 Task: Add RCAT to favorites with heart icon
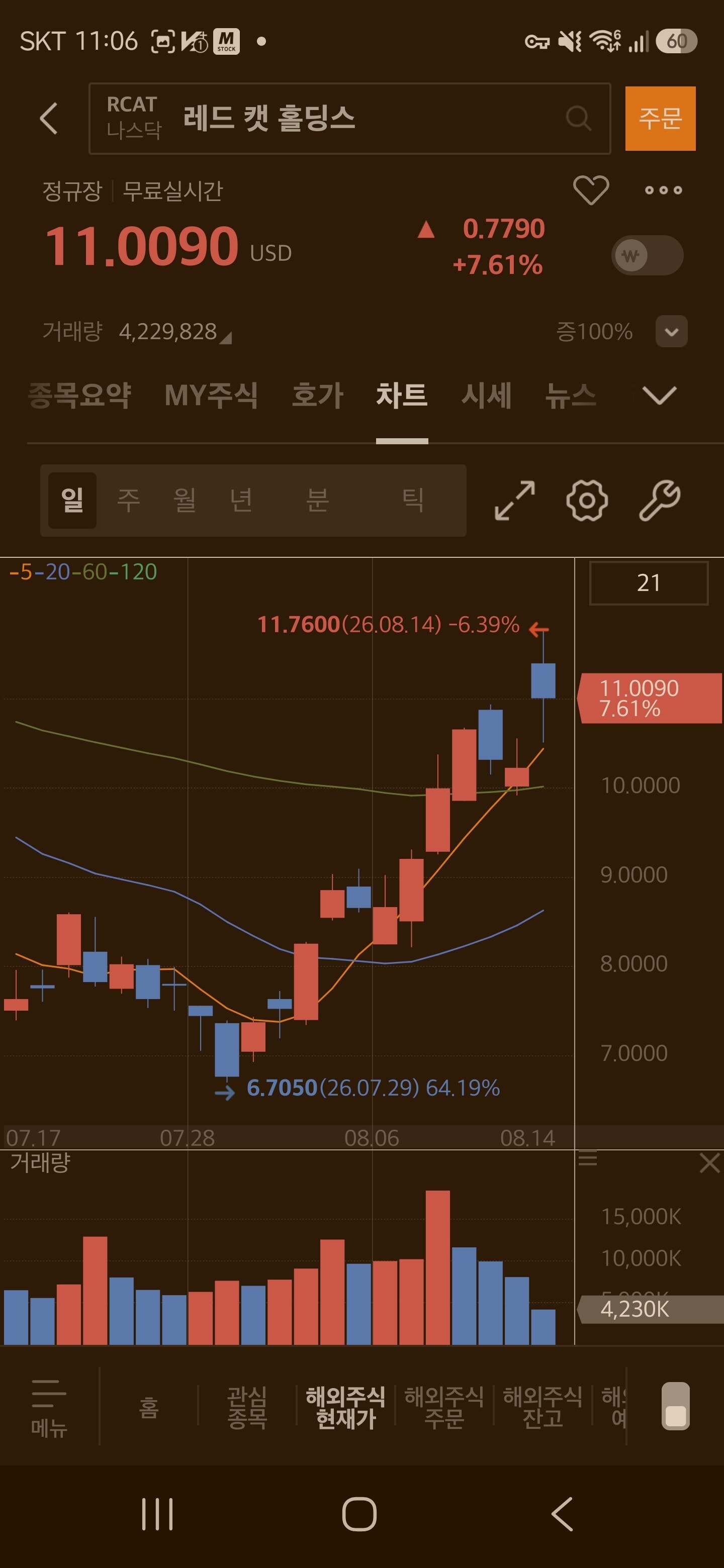[591, 190]
